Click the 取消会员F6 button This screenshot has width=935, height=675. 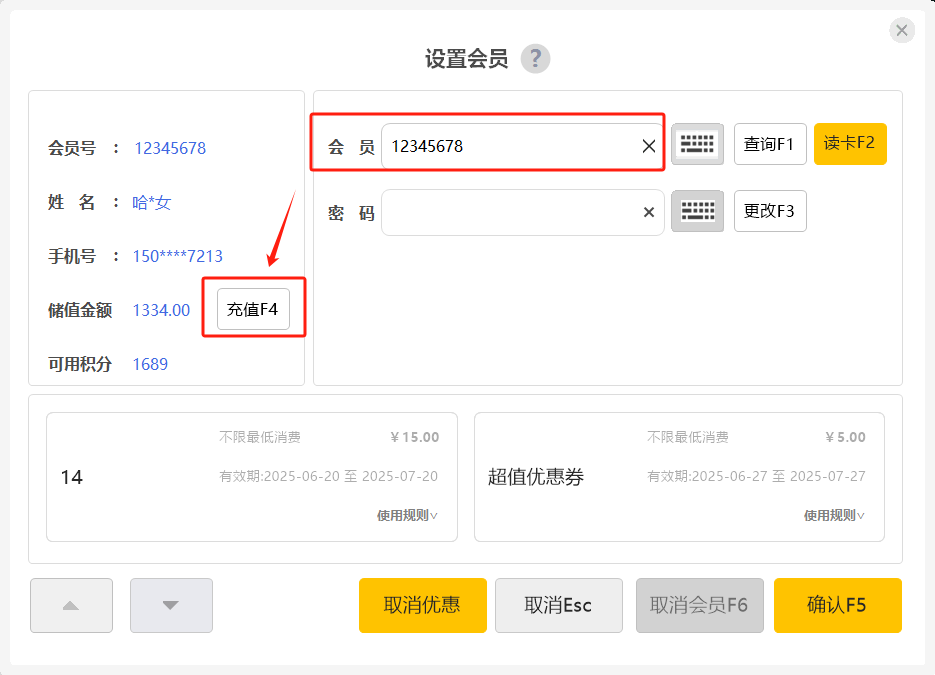tap(699, 605)
